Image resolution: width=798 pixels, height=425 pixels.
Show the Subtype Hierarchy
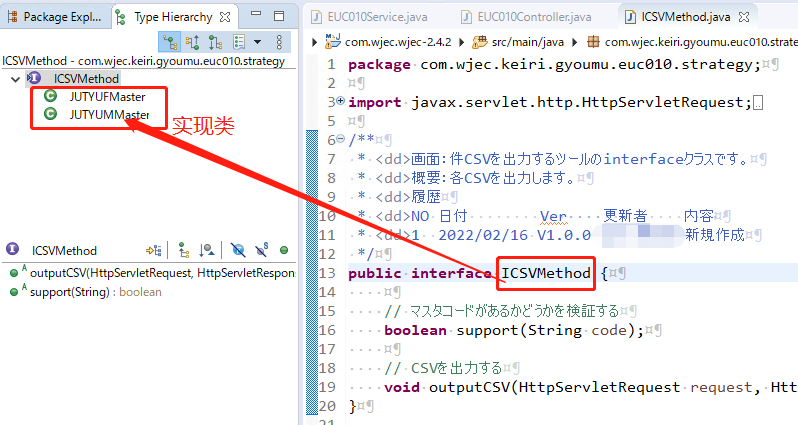coord(215,42)
